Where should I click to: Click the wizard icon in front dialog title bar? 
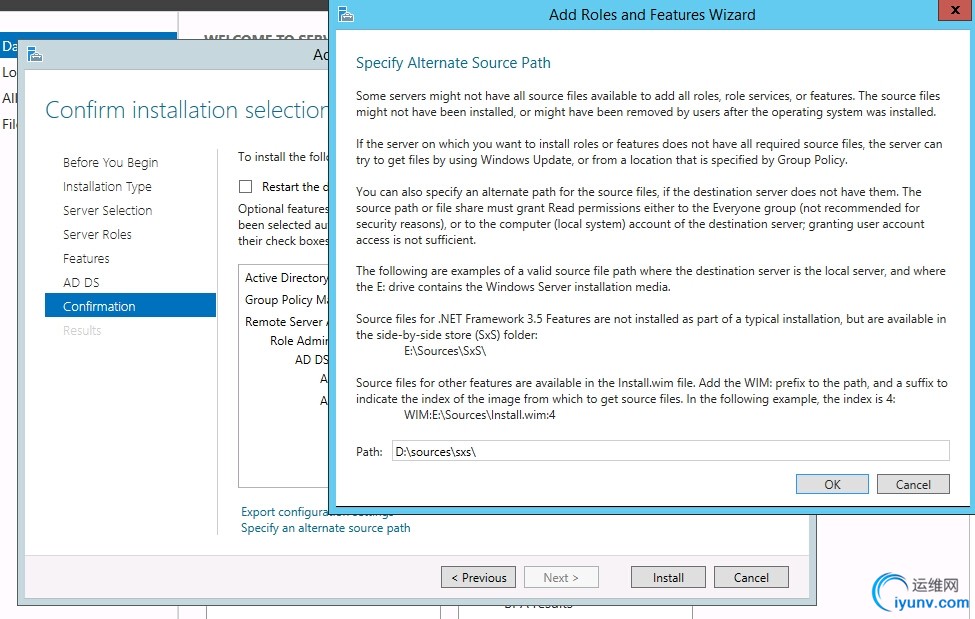click(346, 14)
